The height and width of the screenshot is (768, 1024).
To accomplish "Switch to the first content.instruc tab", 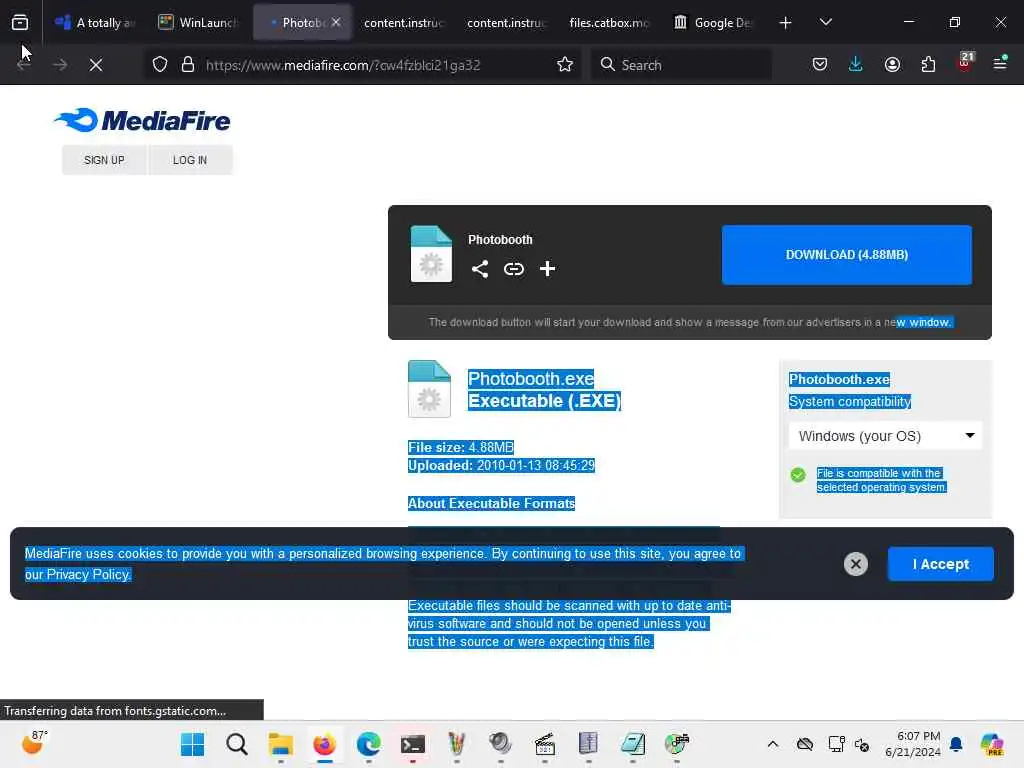I will pyautogui.click(x=404, y=22).
